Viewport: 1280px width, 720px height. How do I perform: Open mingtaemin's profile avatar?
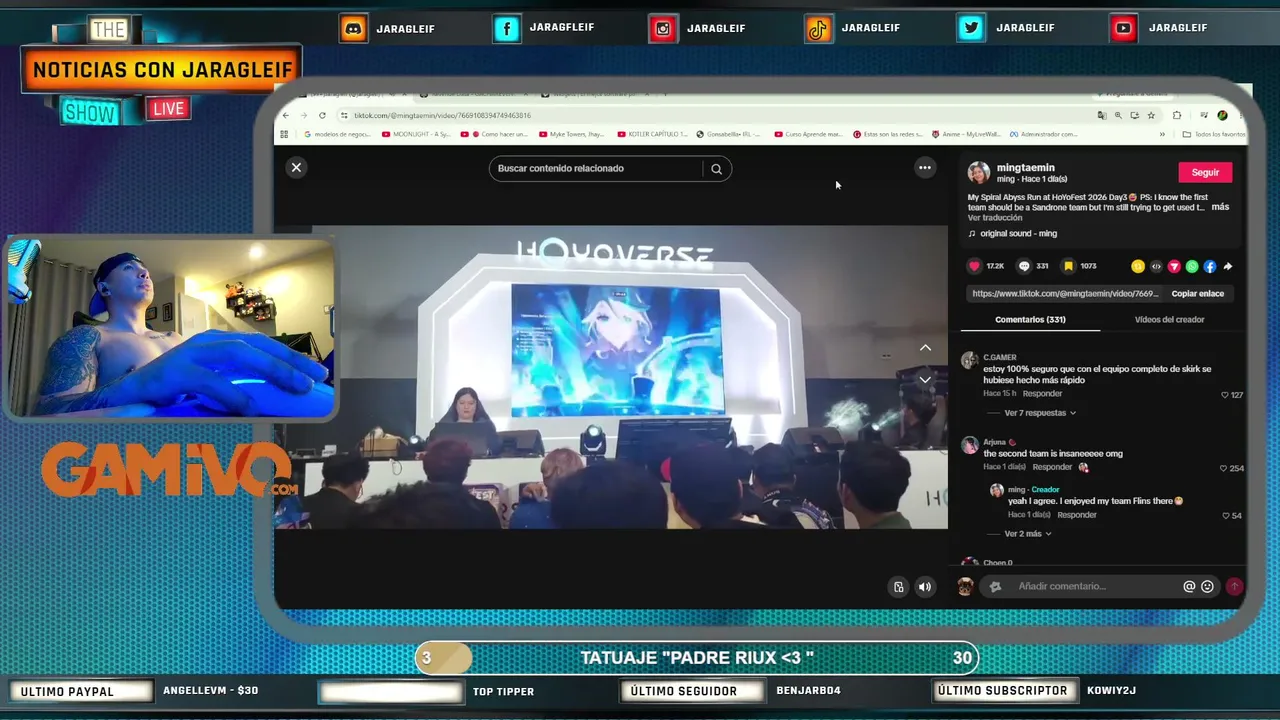click(979, 173)
